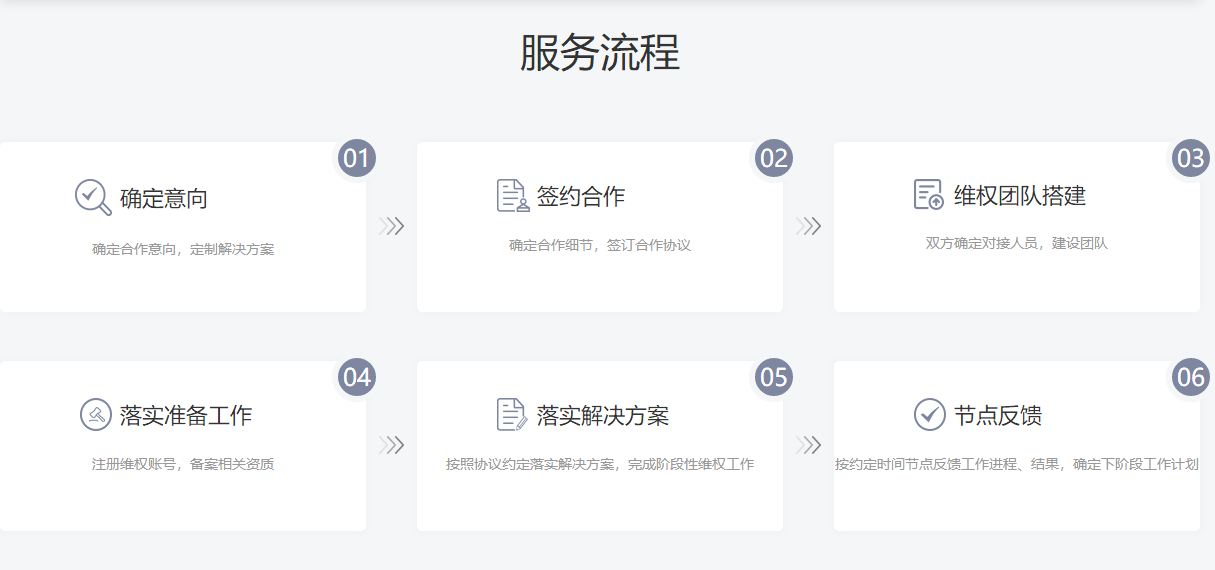Click the document upload icon beside 维权团队搭建
The height and width of the screenshot is (570, 1215).
pos(929,195)
